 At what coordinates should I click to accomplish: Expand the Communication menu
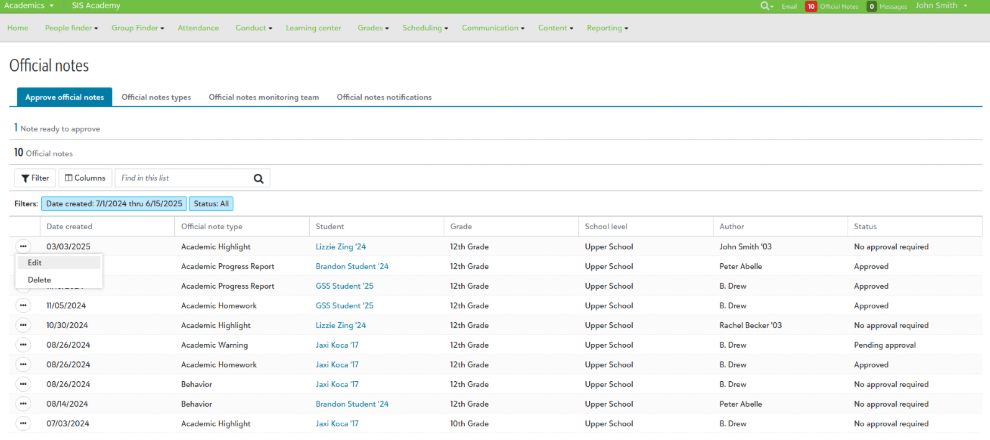(x=493, y=28)
